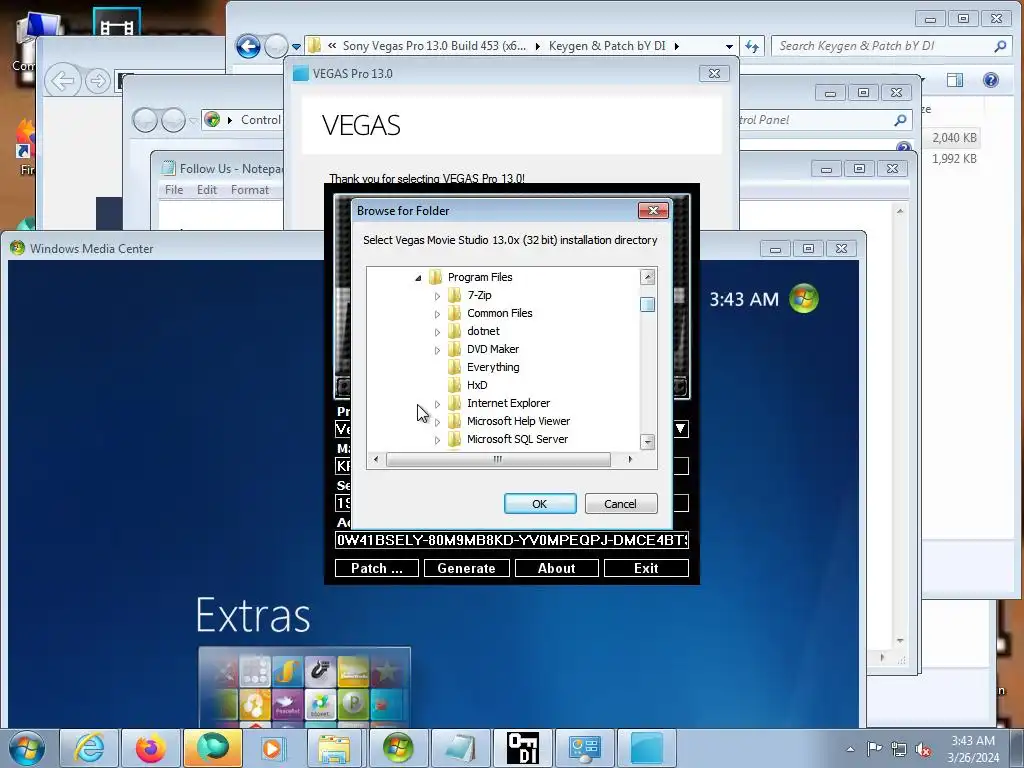Expand the Common Files folder node

click(437, 314)
